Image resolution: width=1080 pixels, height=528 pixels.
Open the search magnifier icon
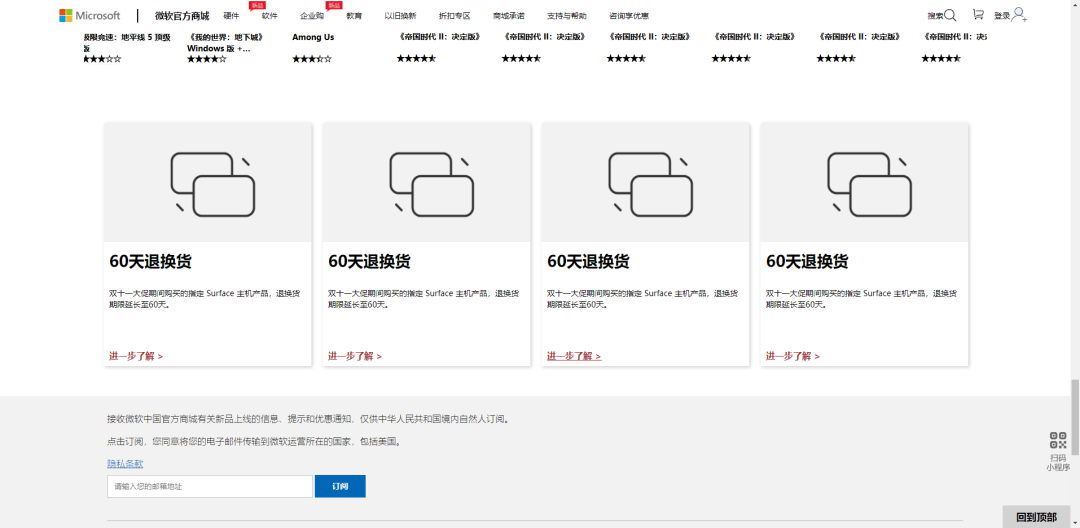(x=951, y=15)
